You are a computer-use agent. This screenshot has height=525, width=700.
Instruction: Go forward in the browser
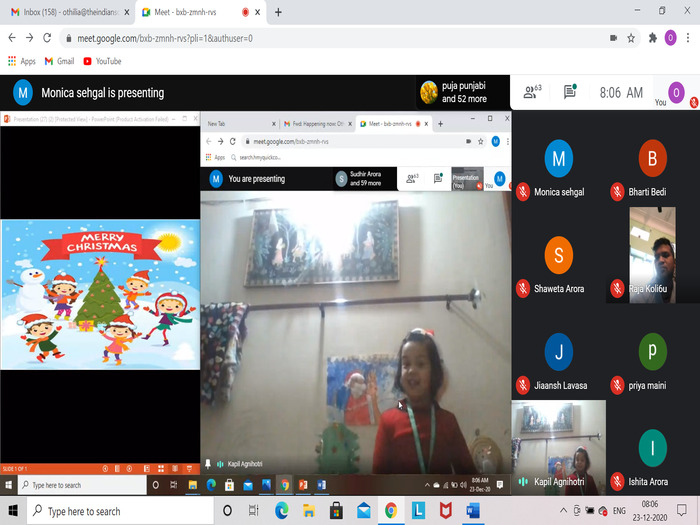[x=29, y=38]
